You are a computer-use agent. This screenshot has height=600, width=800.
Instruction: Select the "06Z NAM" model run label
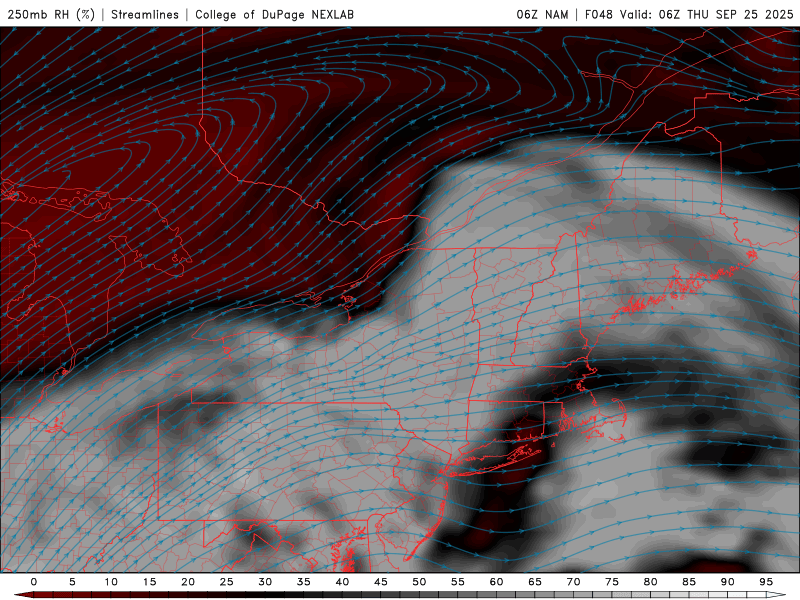[x=542, y=14]
